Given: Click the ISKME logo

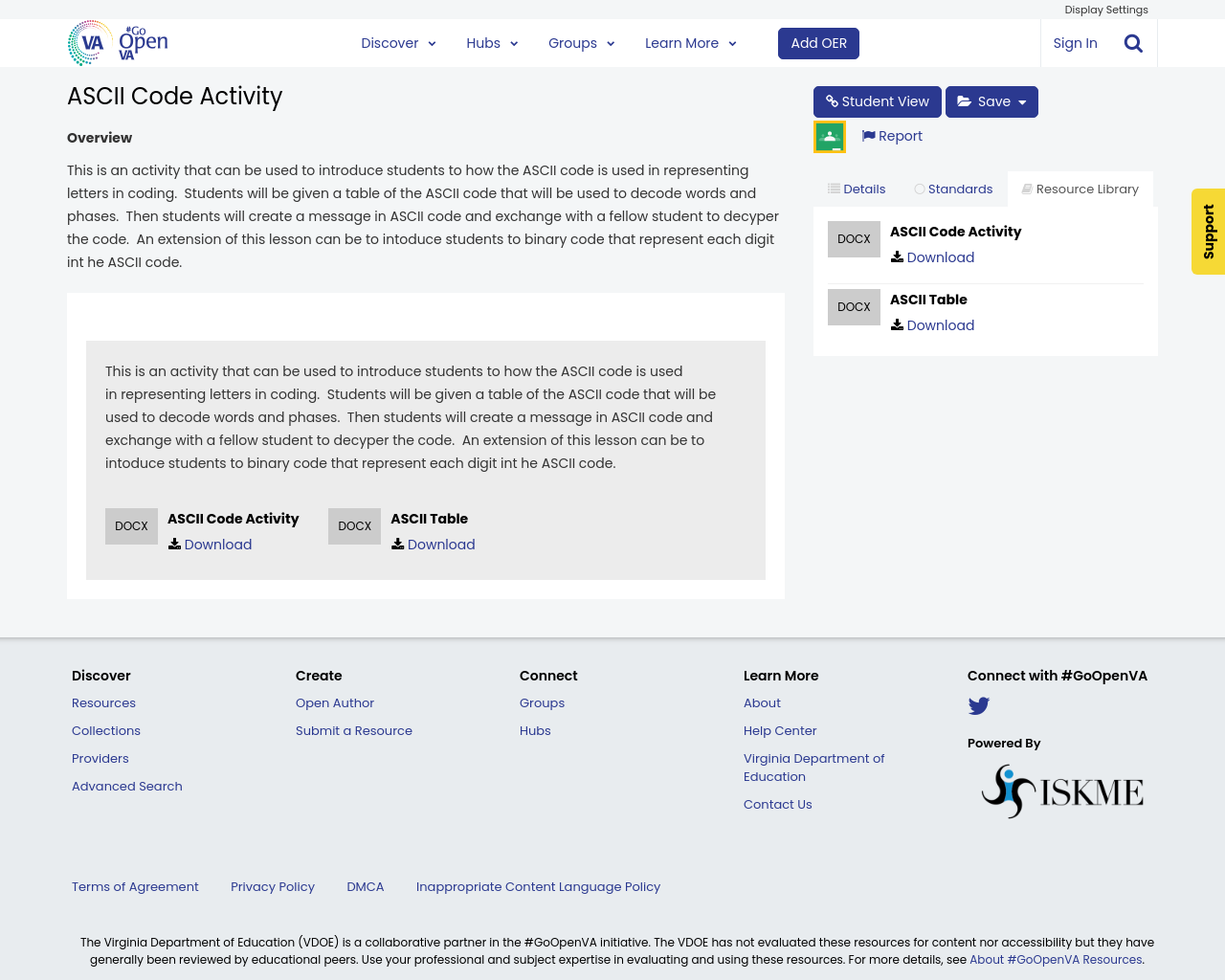Looking at the screenshot, I should [1061, 791].
